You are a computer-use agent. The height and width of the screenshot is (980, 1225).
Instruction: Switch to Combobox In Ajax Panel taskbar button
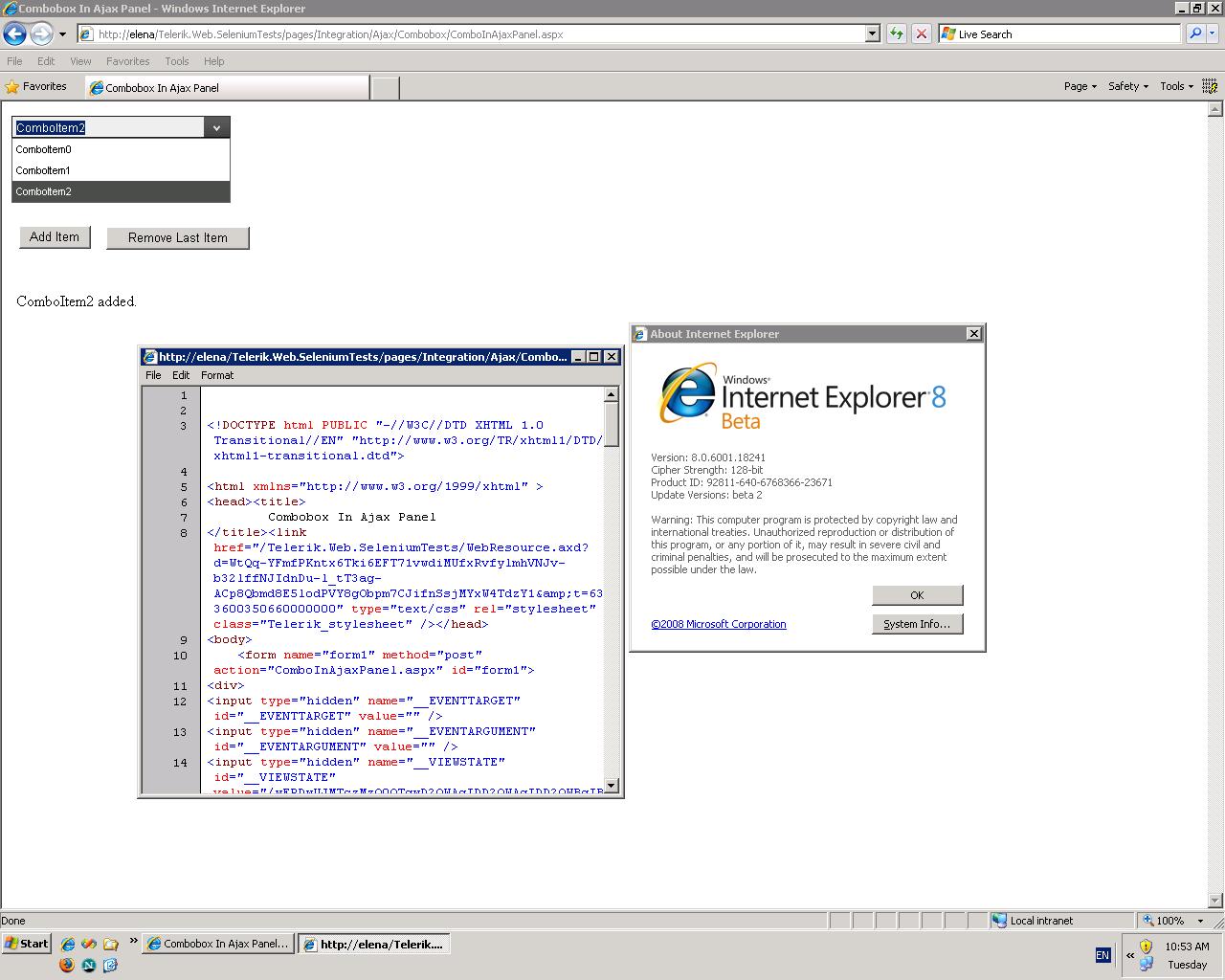point(218,944)
